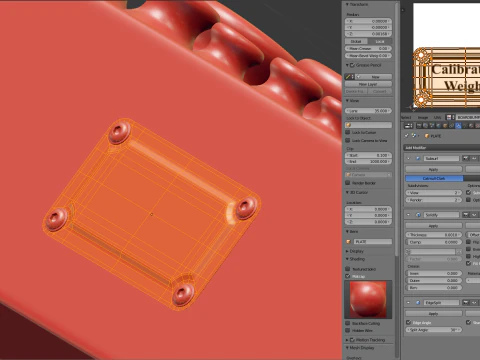480x360 pixels.
Task: Apply the Subsurf modifier
Action: 433,169
